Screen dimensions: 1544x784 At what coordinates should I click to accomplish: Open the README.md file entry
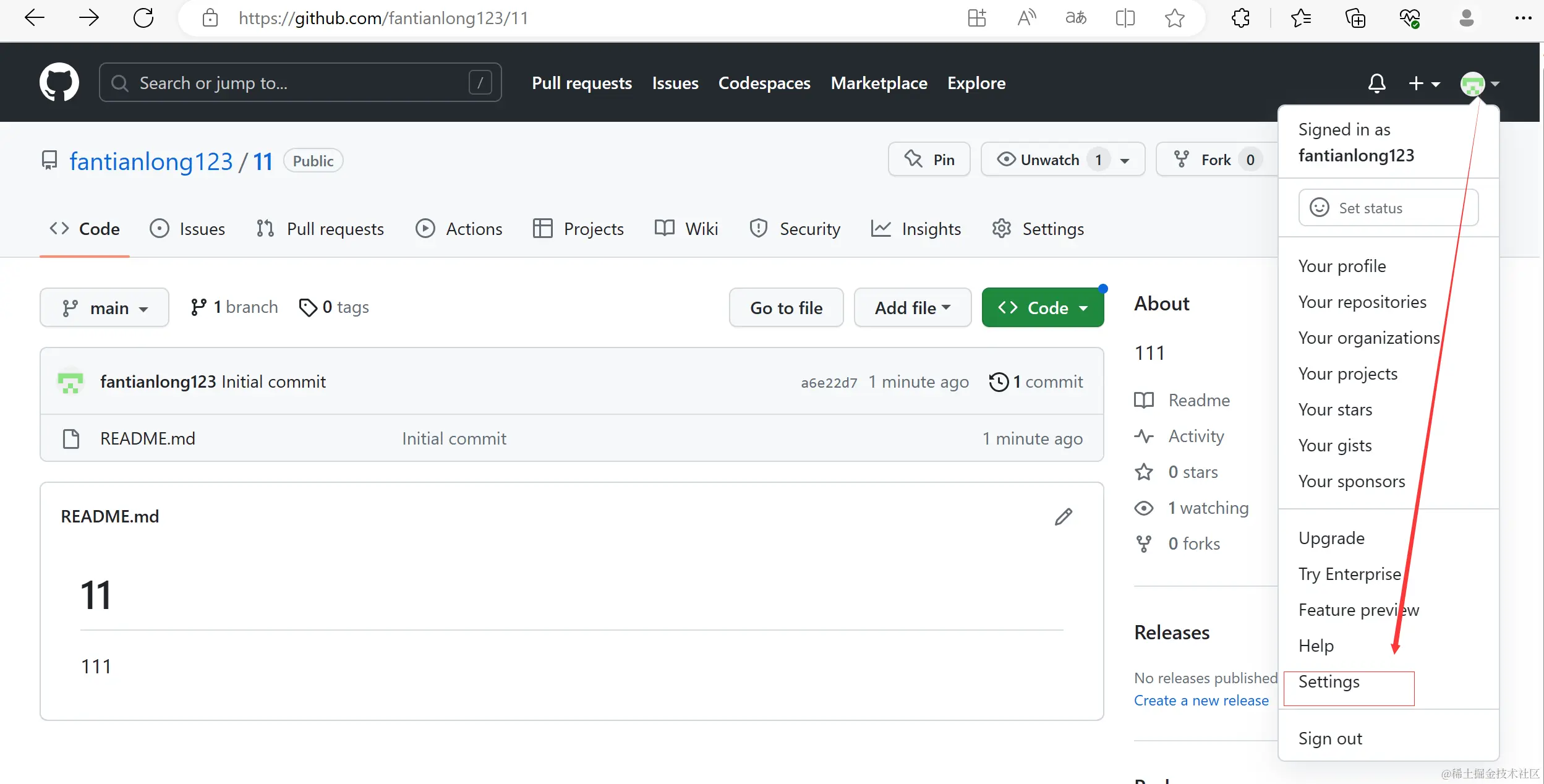(148, 438)
